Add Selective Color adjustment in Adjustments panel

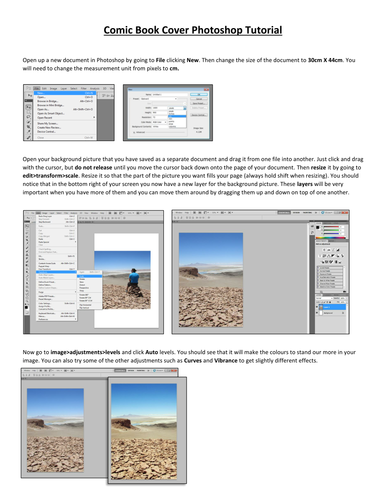(340, 262)
